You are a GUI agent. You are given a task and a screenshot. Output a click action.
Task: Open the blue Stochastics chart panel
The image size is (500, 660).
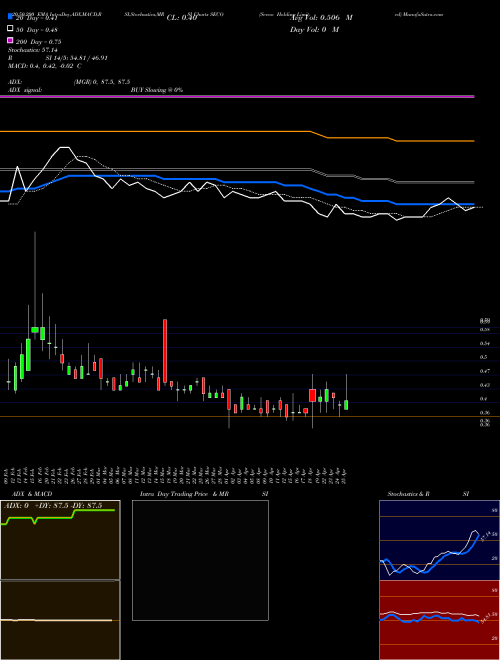[439, 540]
